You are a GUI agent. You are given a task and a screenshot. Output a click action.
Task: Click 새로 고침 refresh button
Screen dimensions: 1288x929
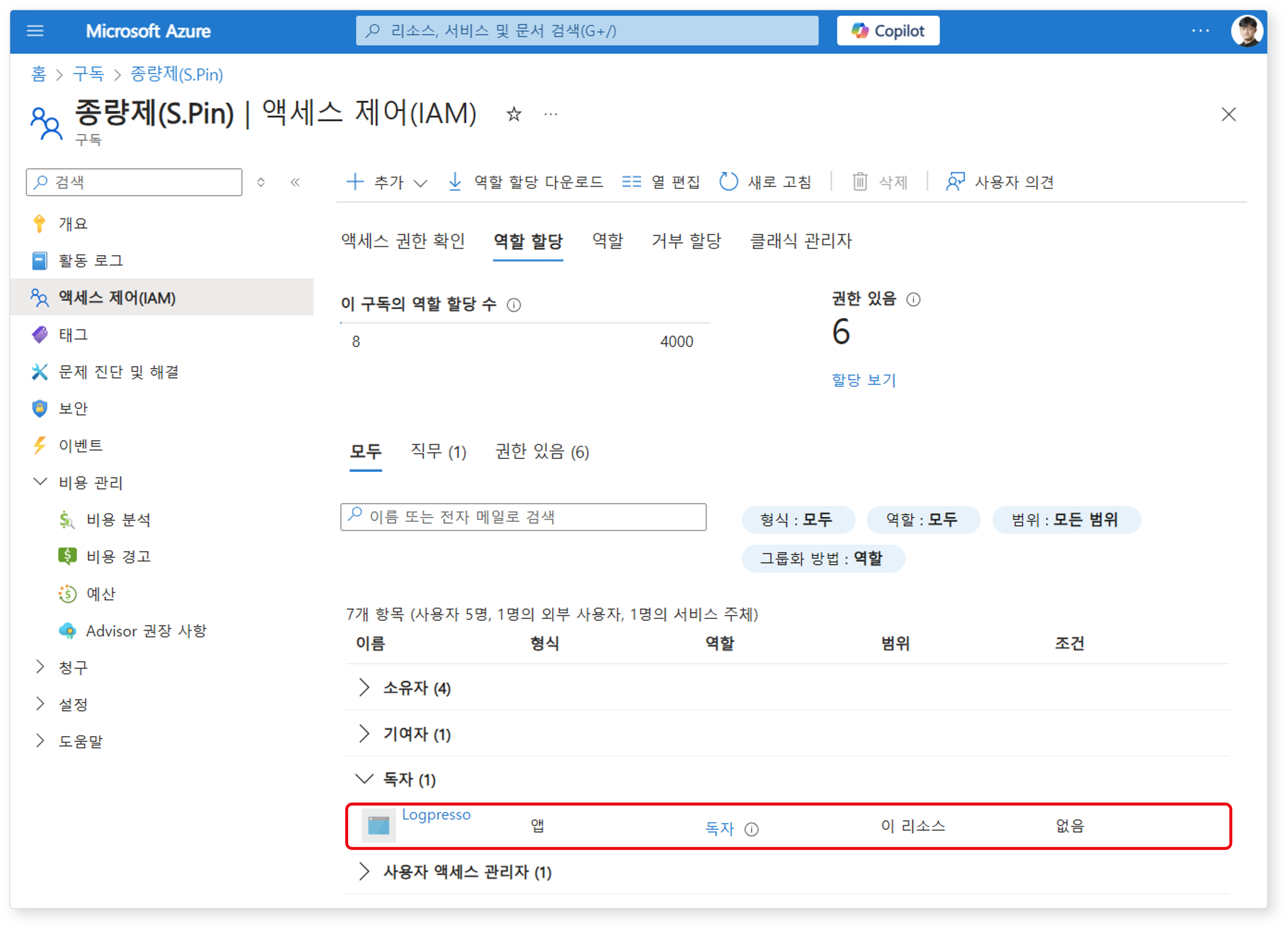pos(765,182)
